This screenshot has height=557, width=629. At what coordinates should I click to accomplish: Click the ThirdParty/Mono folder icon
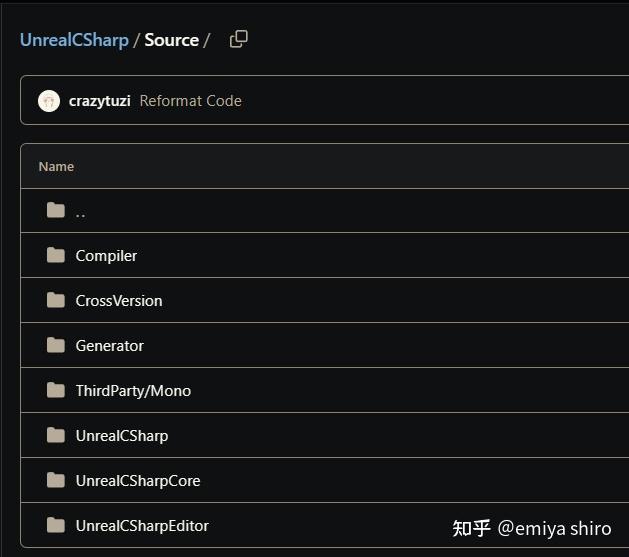[x=56, y=390]
